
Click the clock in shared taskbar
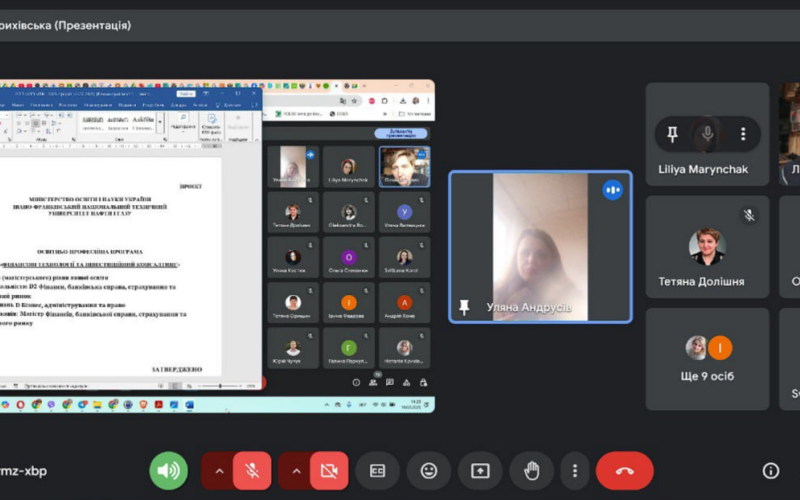coord(411,405)
